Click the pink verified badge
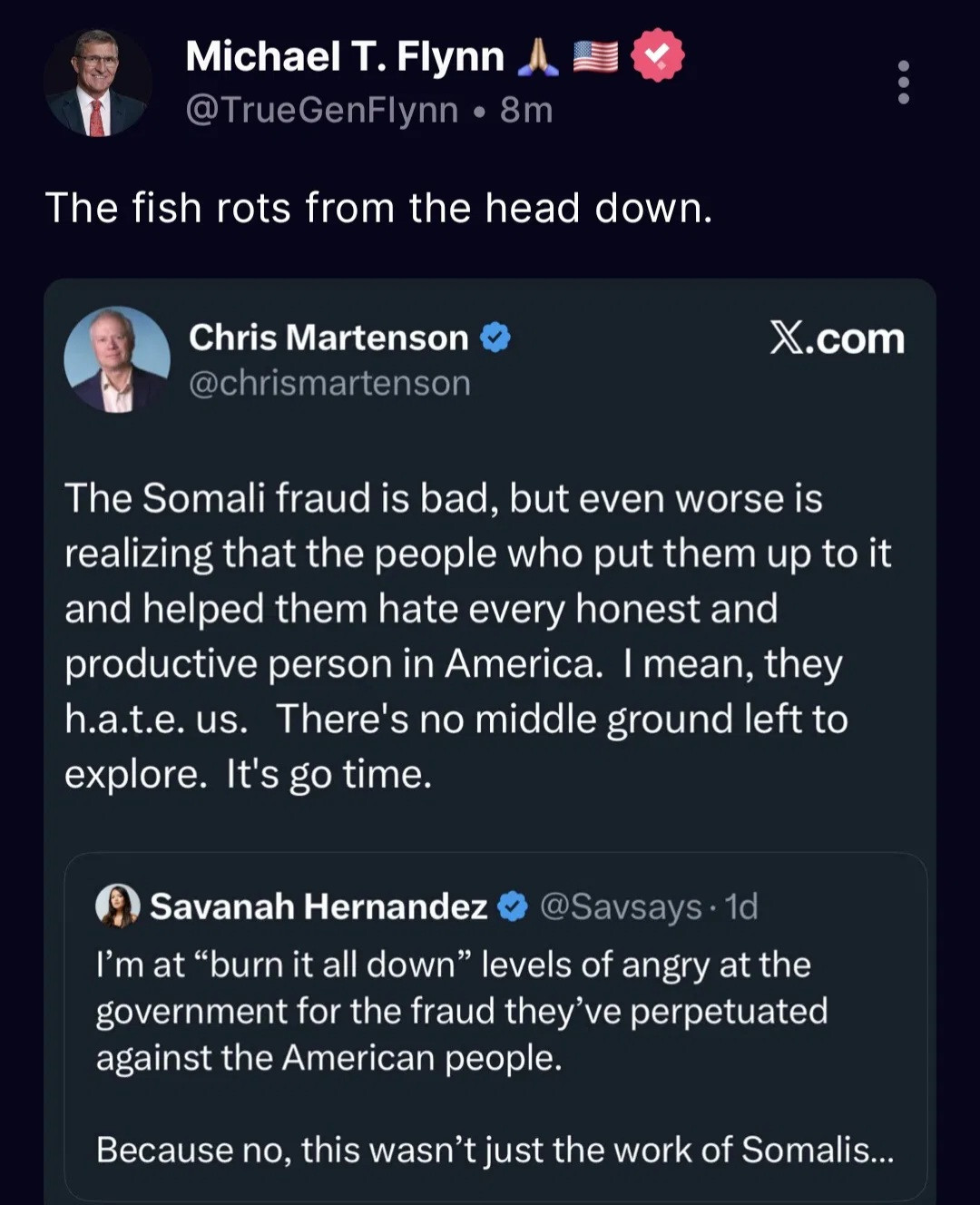980x1205 pixels. [657, 55]
